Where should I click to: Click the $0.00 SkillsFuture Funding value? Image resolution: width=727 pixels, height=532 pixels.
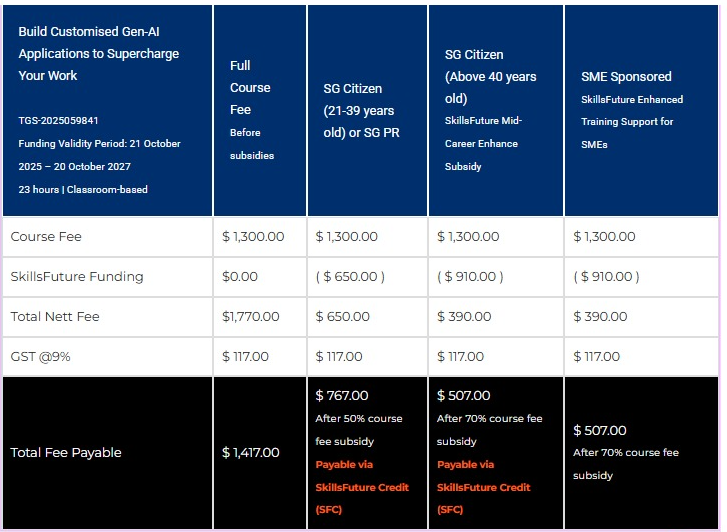[x=240, y=277]
